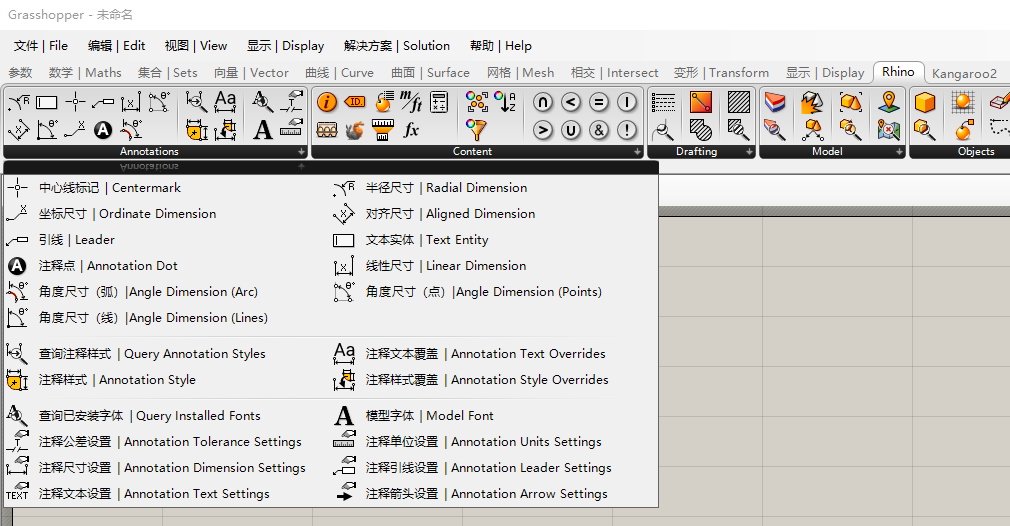Screen dimensions: 1010x526
Task: Select Angle Dimension (Lines) entry
Action: (x=137, y=317)
